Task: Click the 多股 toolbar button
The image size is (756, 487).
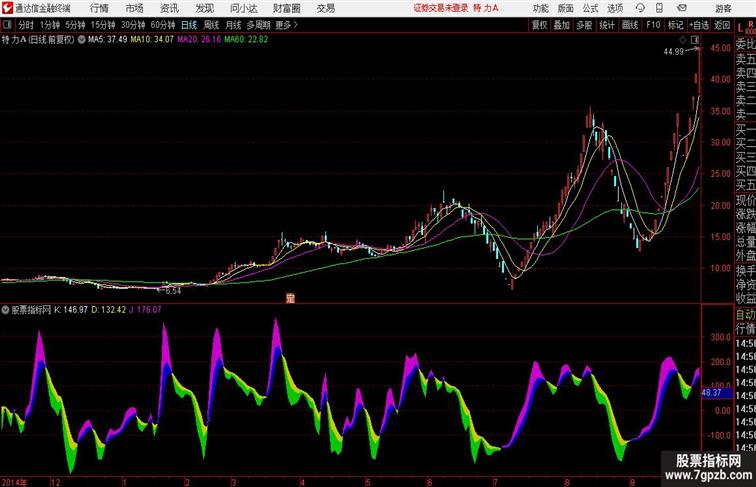Action: 584,25
